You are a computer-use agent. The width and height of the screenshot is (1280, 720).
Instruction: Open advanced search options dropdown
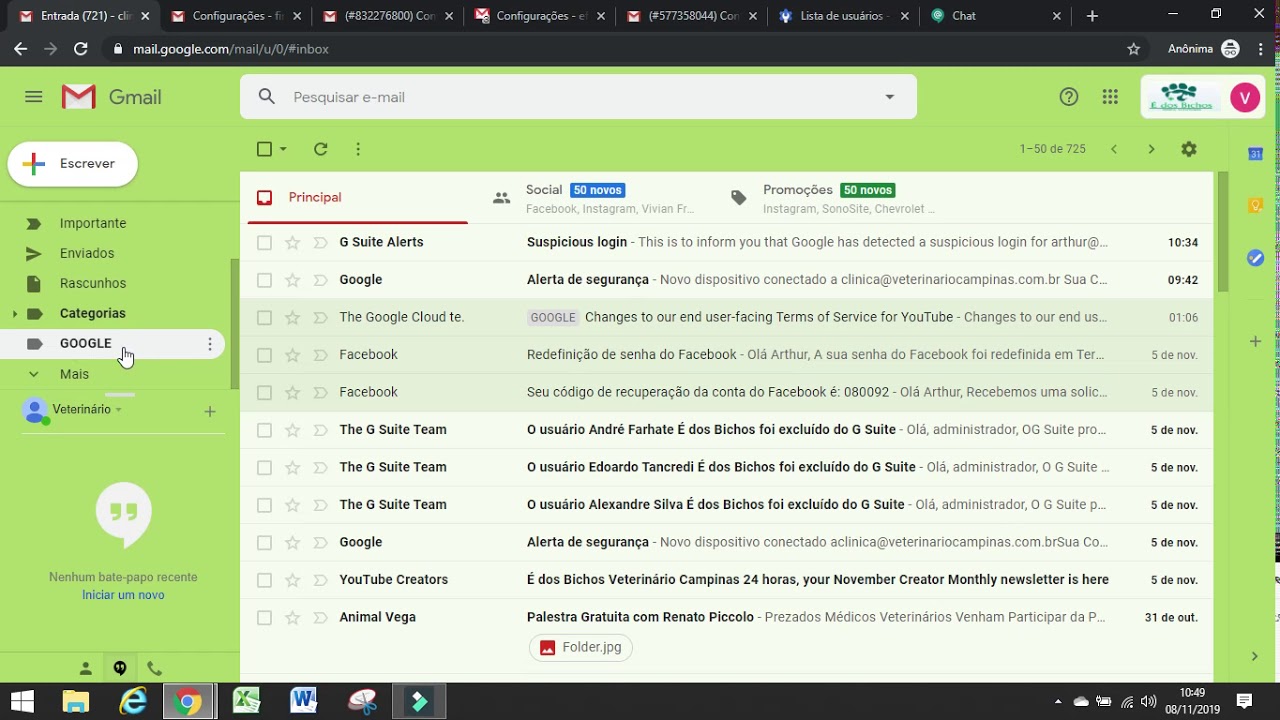889,97
